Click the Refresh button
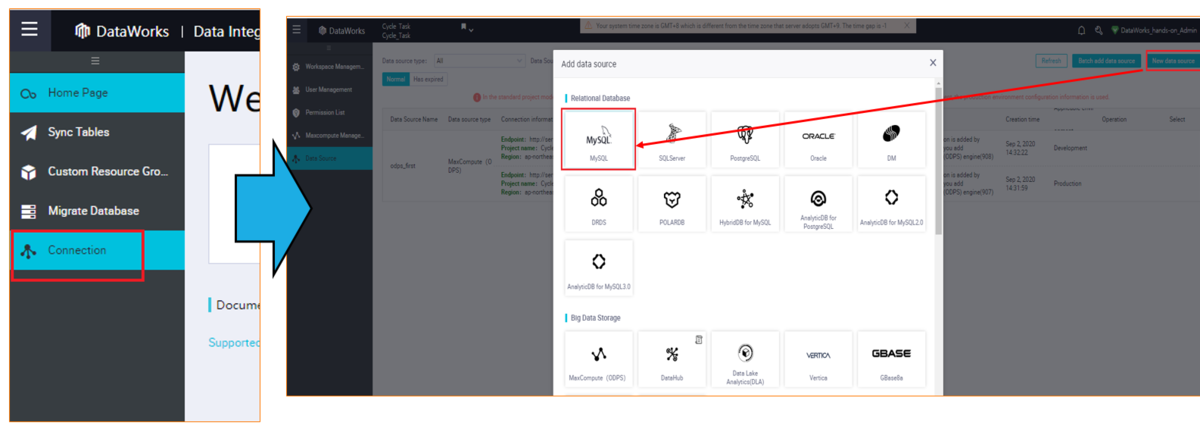Viewport: 1200px width, 429px height. pyautogui.click(x=1051, y=61)
